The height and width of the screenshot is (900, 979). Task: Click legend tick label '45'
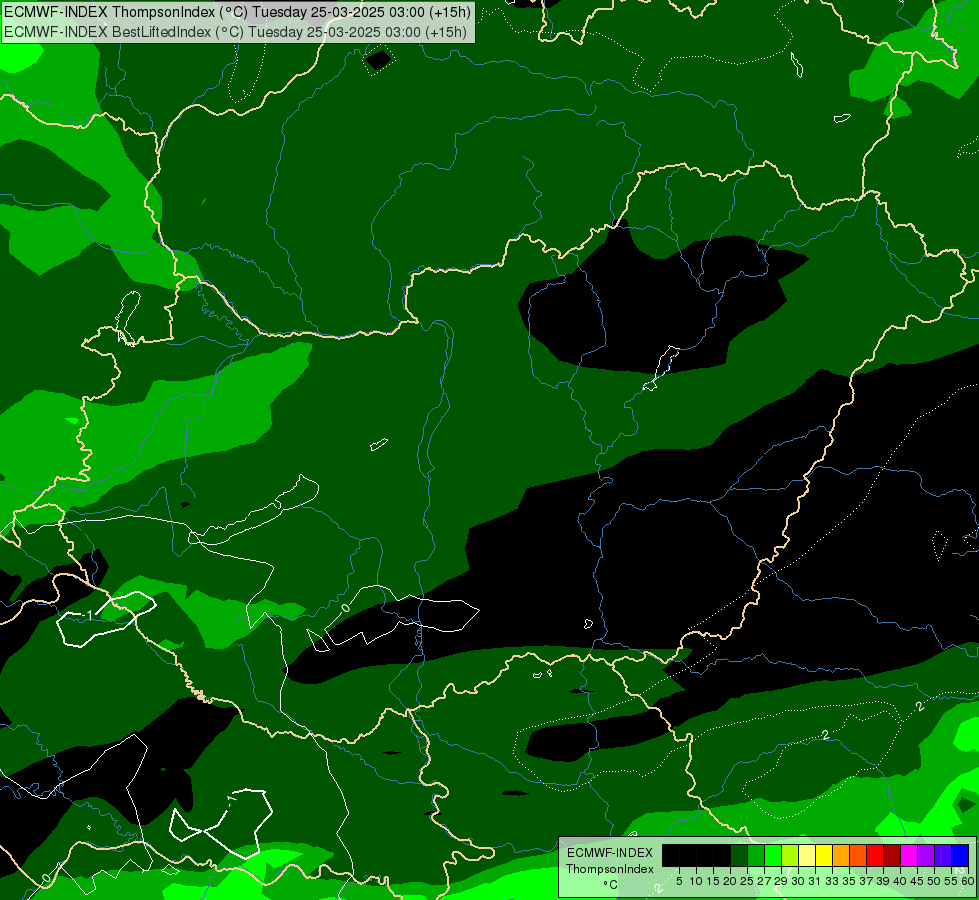(917, 881)
